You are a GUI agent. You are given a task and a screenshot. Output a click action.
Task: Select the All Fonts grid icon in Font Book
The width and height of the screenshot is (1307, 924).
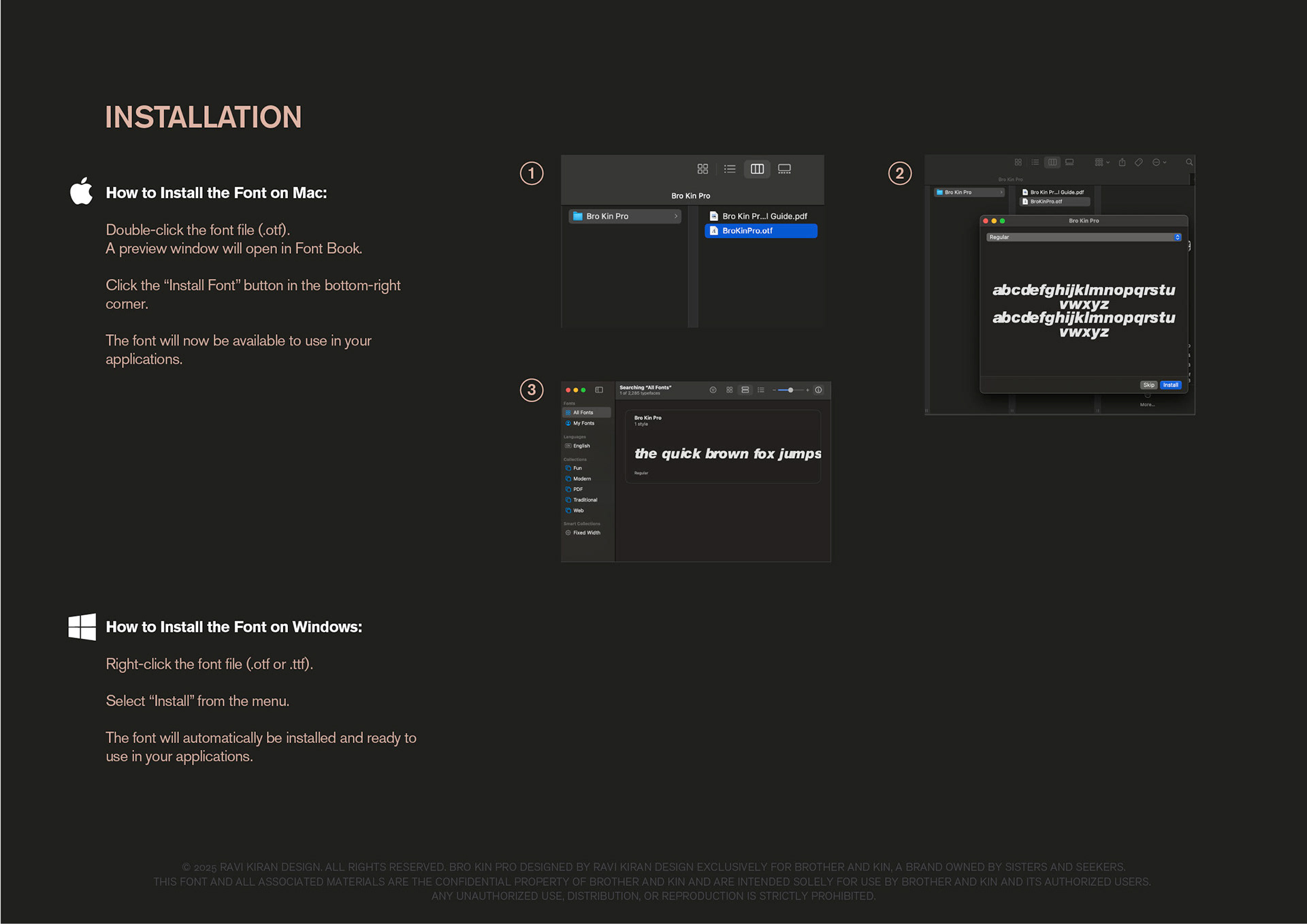(730, 390)
